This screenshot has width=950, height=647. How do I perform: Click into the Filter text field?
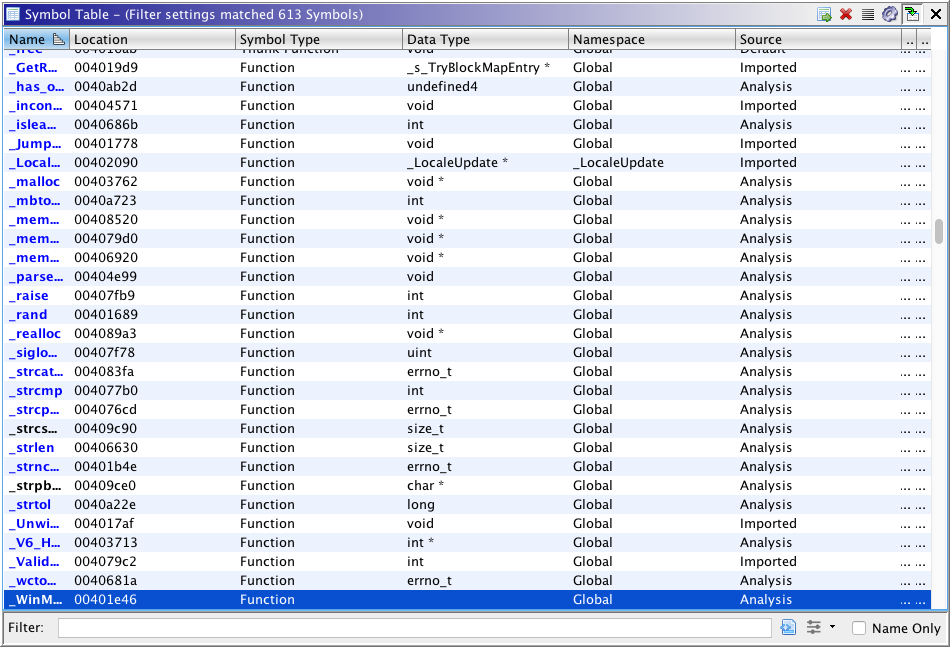tap(414, 628)
